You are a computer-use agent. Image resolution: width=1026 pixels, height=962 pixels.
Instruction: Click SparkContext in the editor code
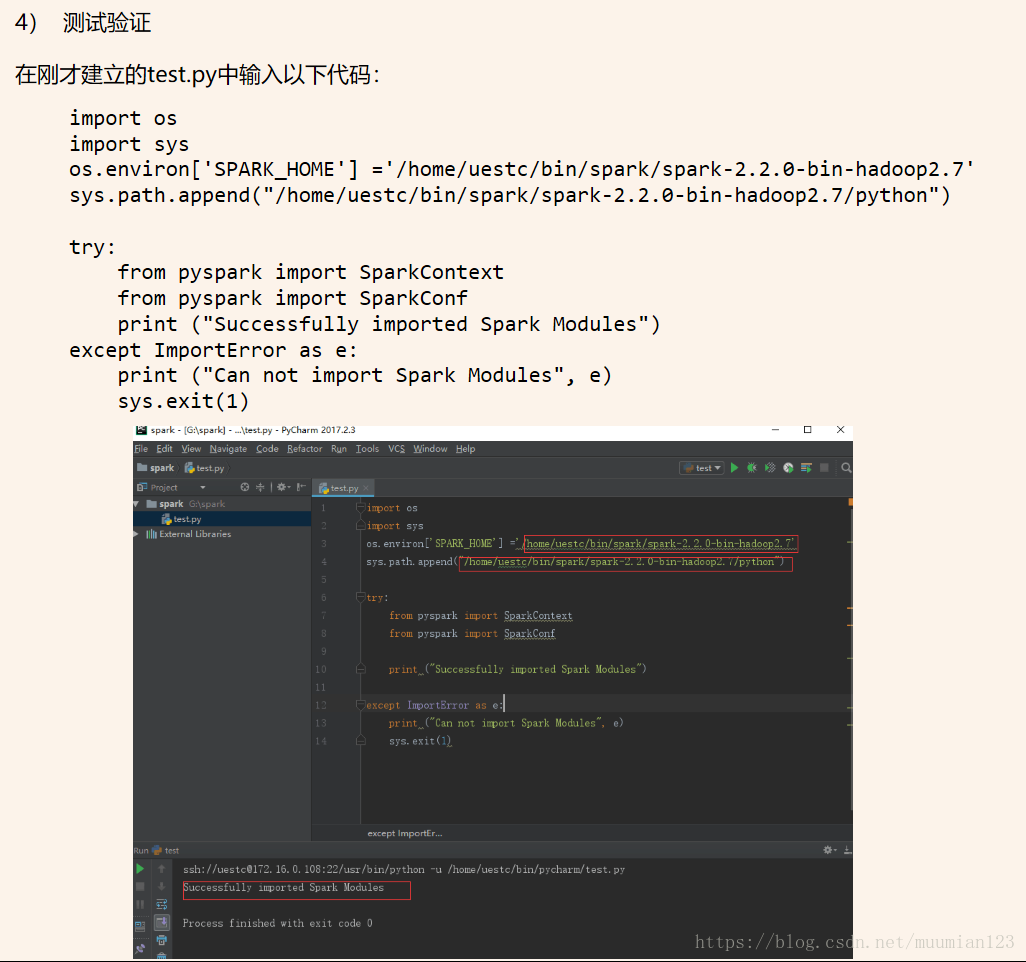pos(538,616)
